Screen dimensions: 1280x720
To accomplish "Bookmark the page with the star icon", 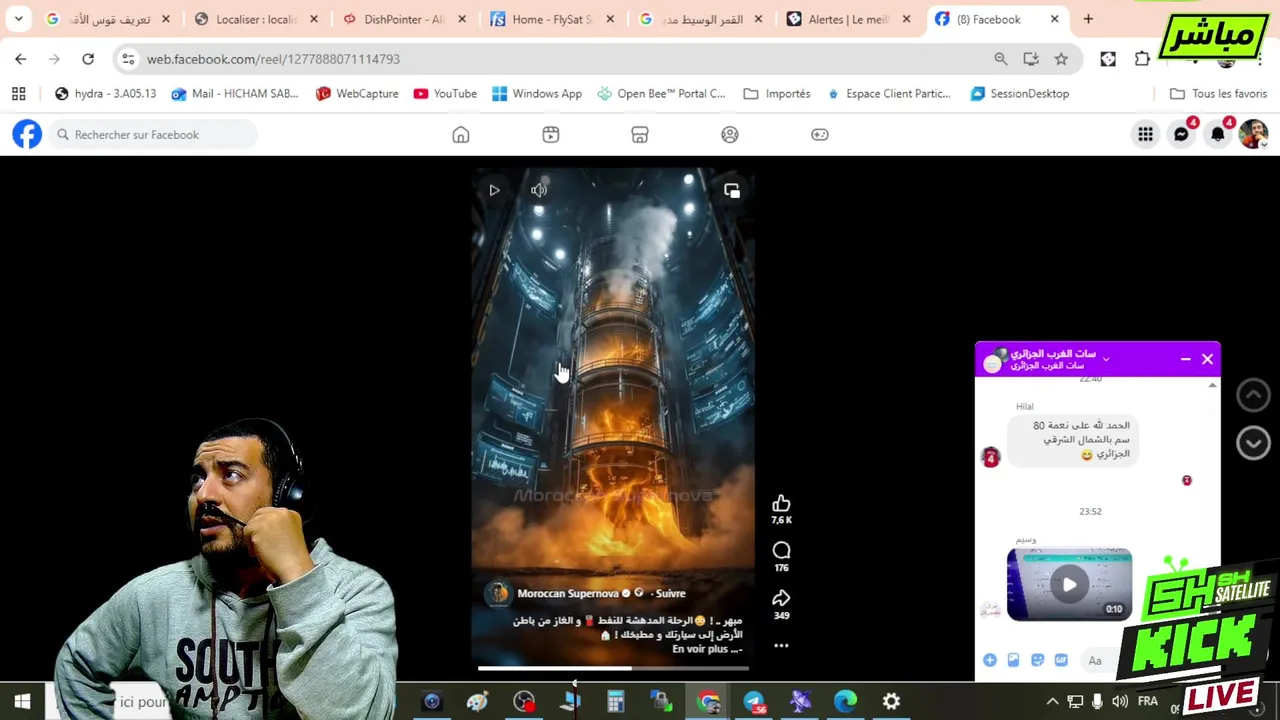I will (1061, 59).
